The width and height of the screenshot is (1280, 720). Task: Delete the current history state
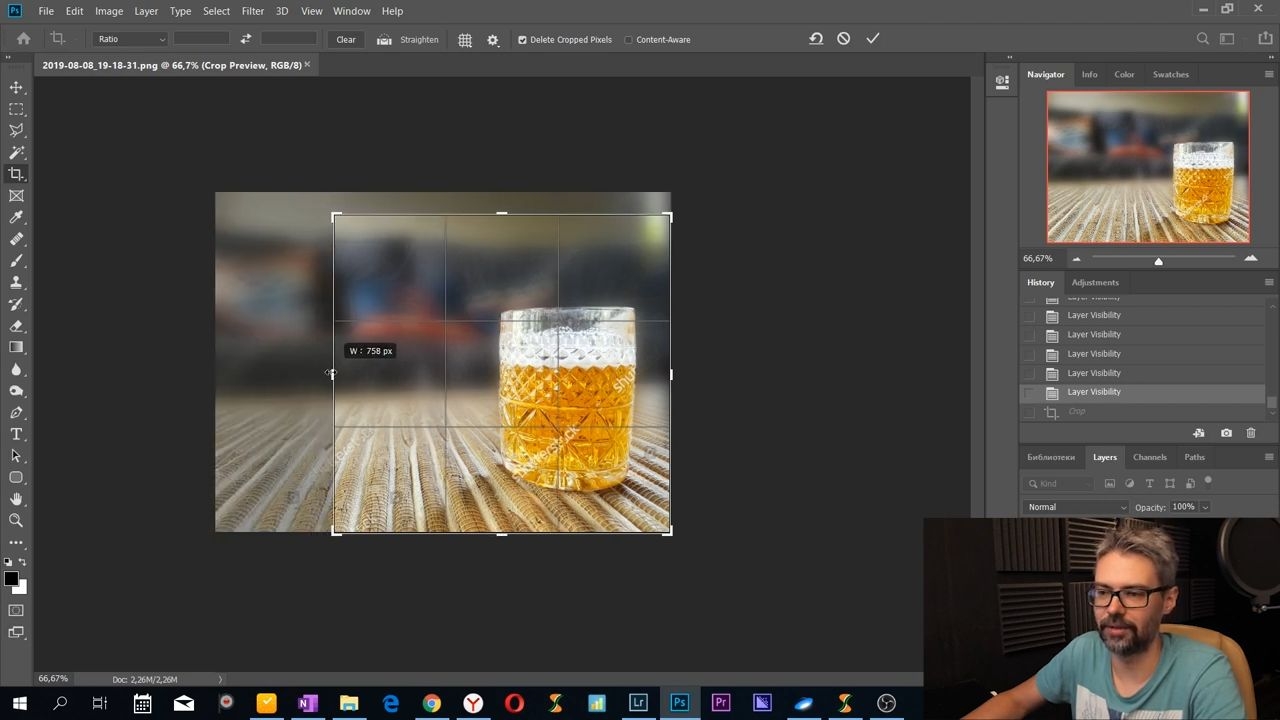point(1251,433)
